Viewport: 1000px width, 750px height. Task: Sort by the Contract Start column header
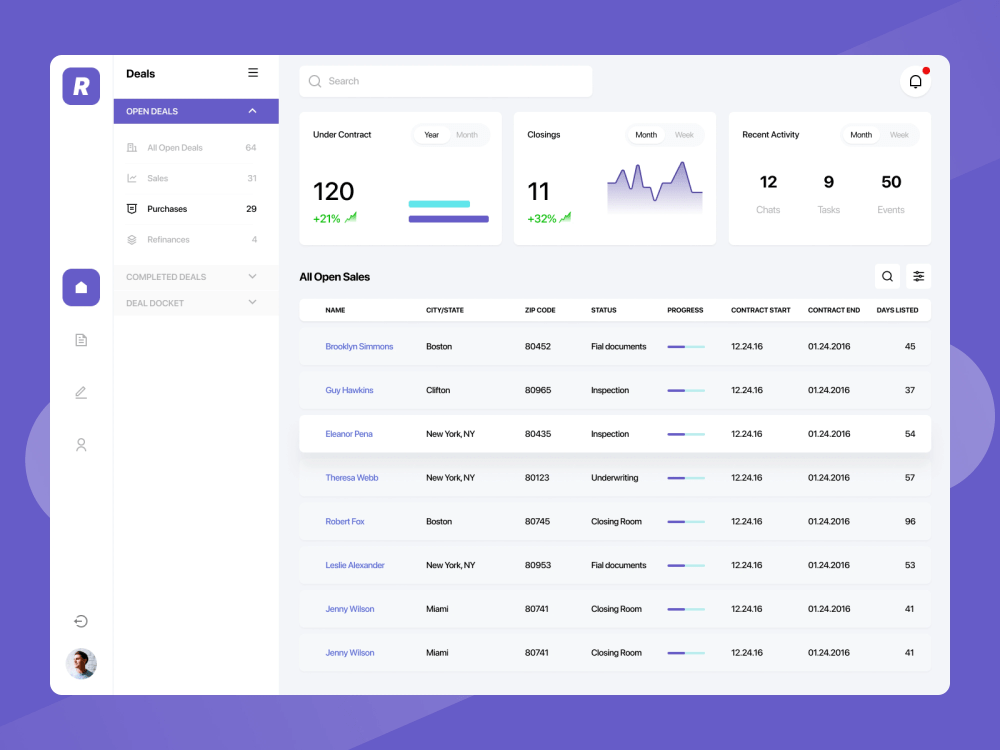tap(760, 310)
